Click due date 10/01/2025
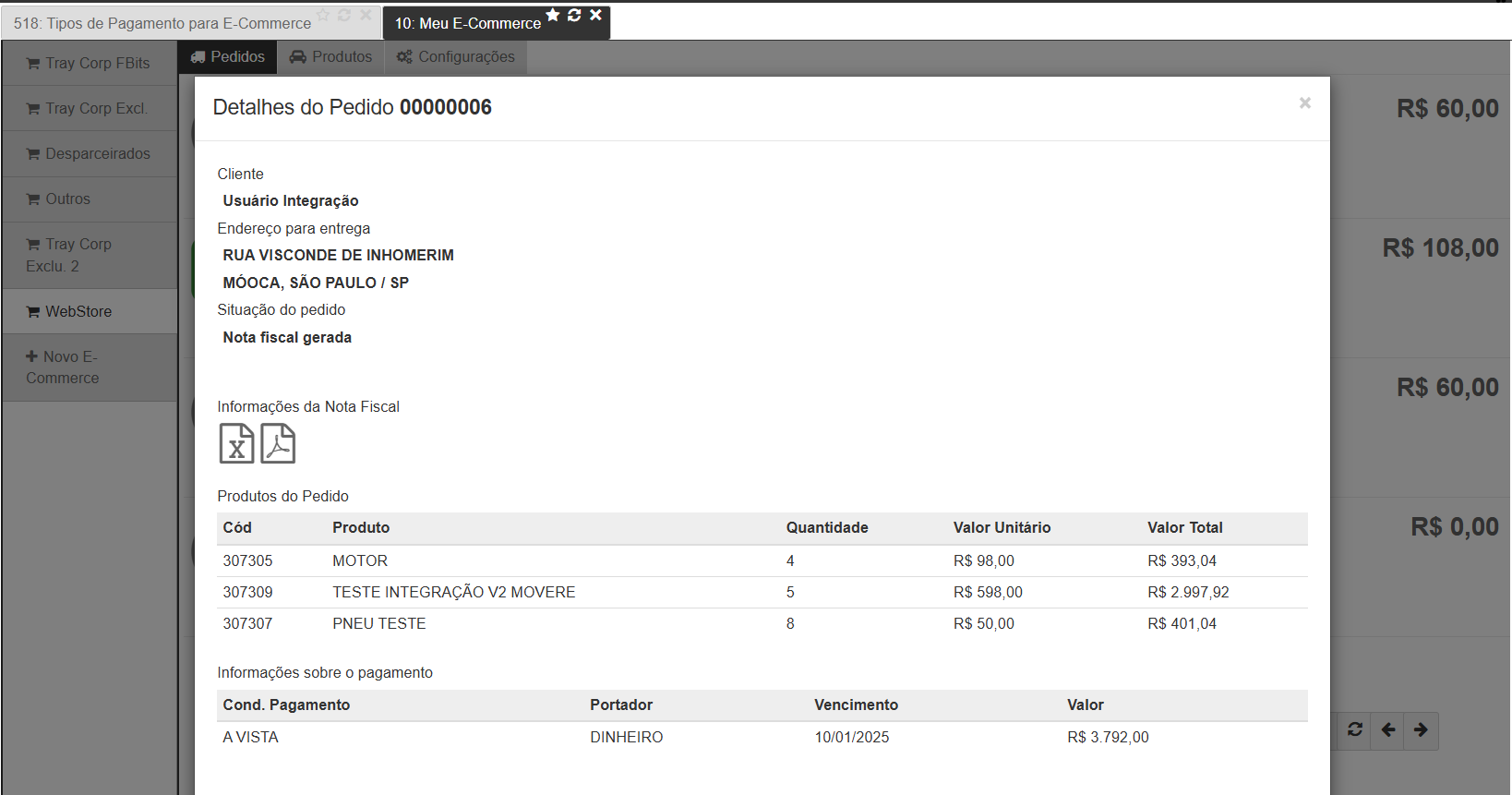The image size is (1512, 795). click(x=851, y=737)
